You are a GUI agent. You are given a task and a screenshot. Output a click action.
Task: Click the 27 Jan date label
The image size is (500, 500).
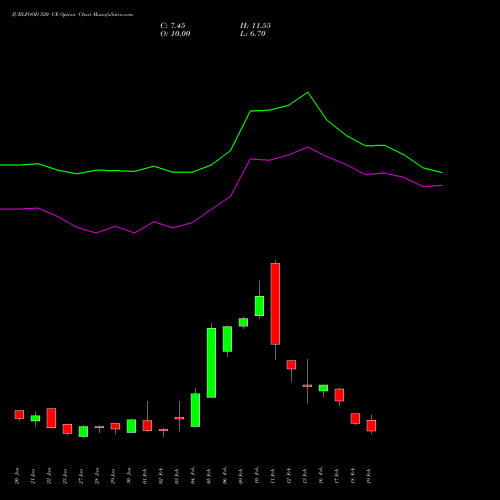click(x=81, y=476)
